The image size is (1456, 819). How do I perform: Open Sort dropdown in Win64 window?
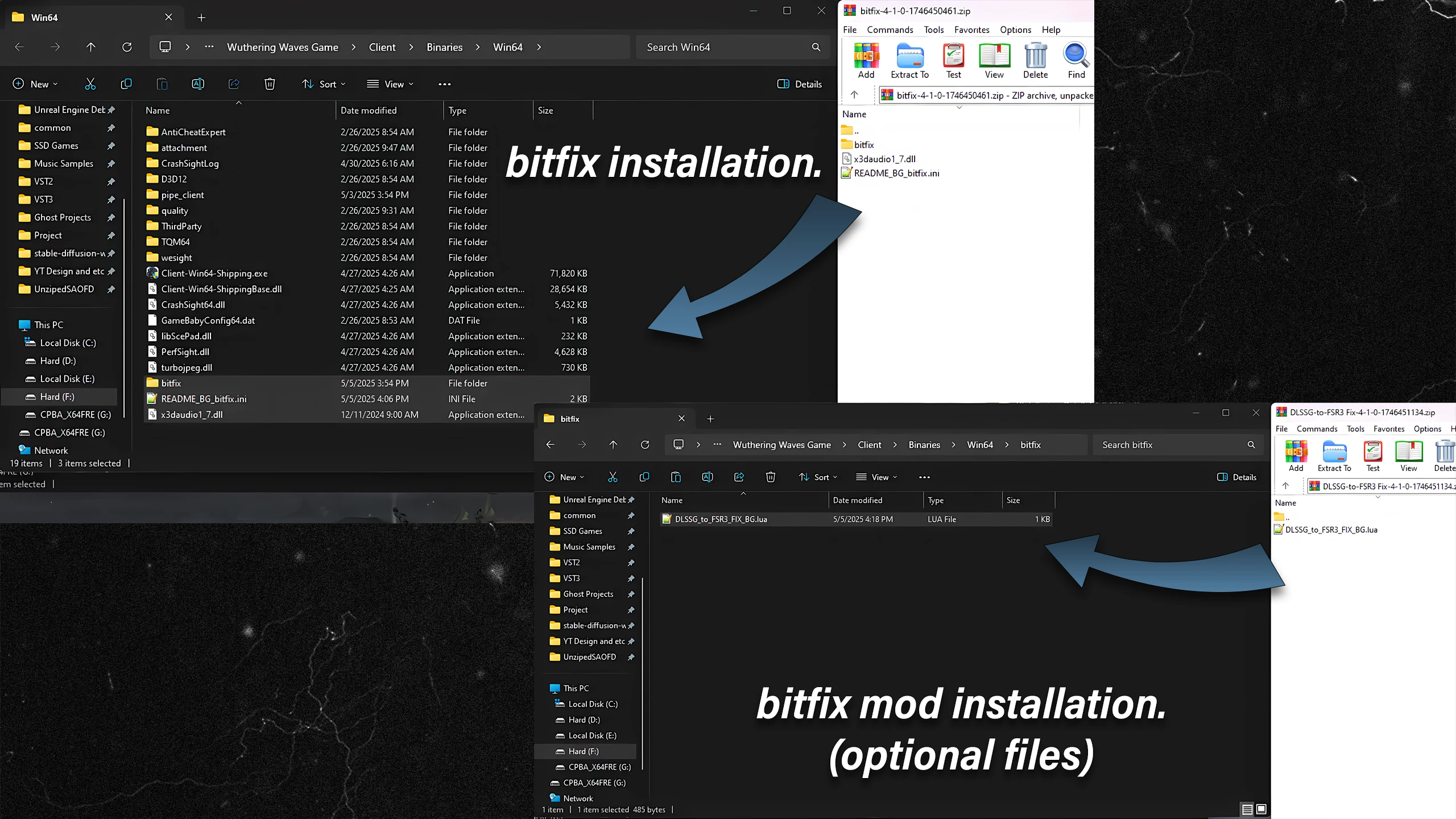[x=323, y=84]
